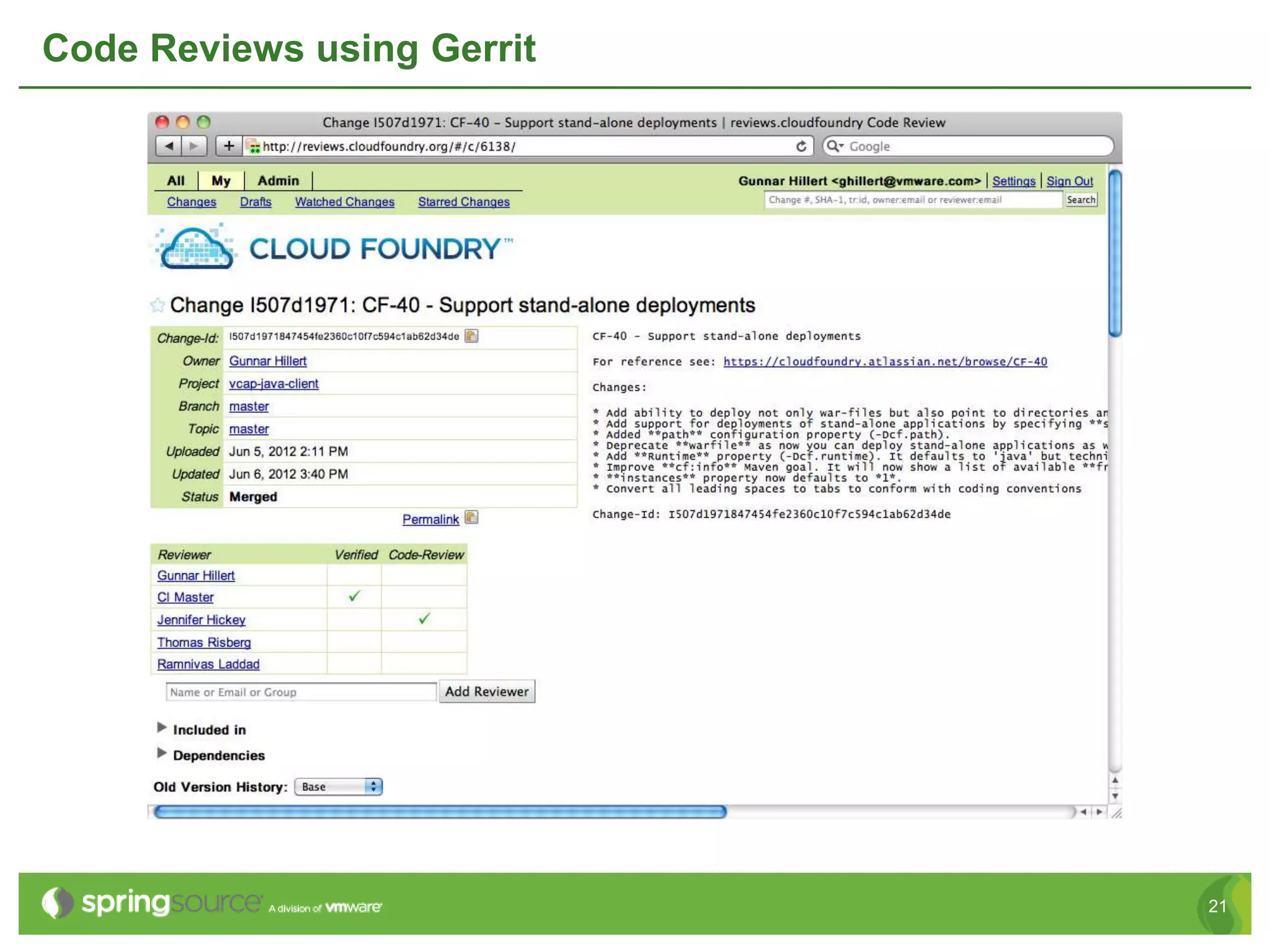The height and width of the screenshot is (952, 1270).
Task: Click the copy icon beside Permalink
Action: click(471, 518)
